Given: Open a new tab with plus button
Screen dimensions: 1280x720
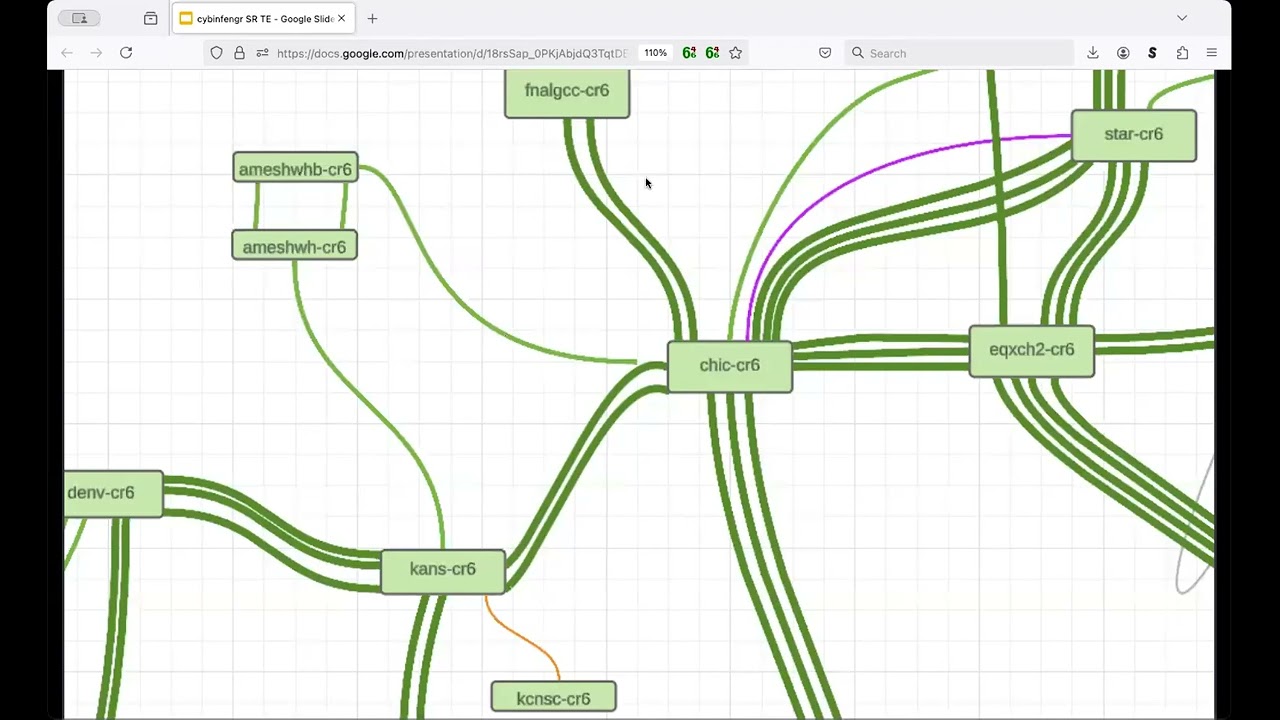Looking at the screenshot, I should click(x=372, y=18).
